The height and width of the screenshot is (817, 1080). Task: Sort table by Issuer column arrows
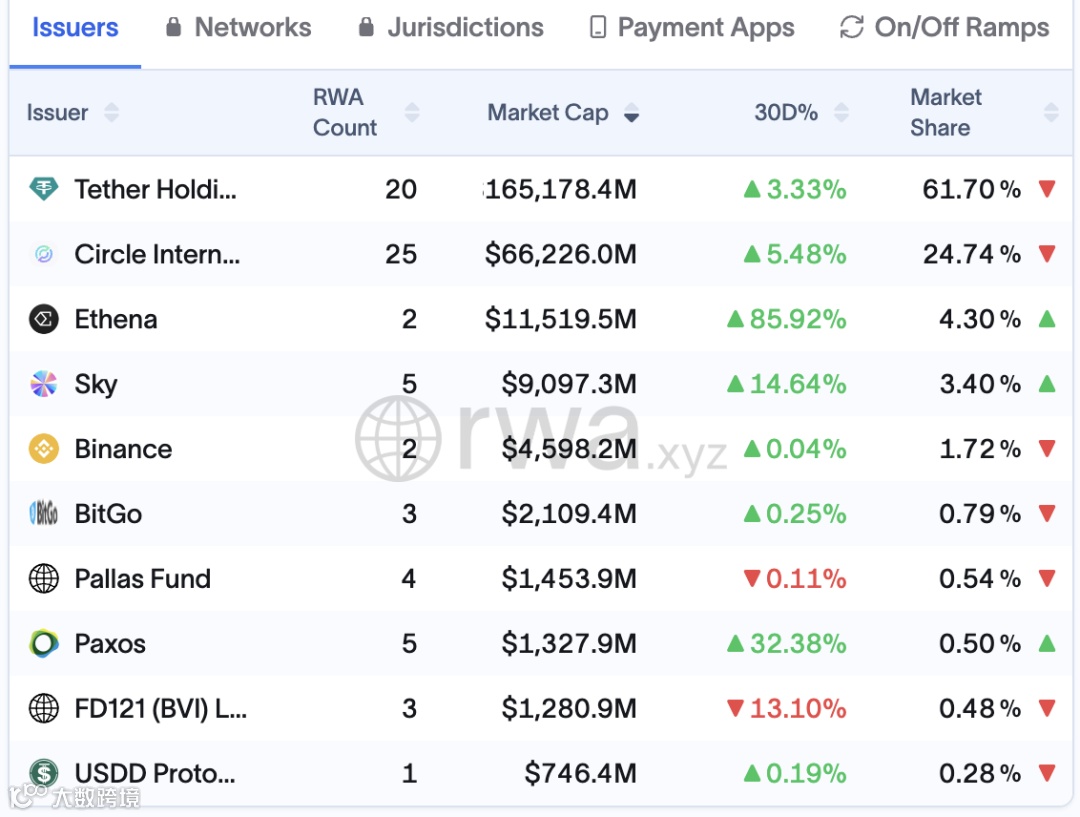[111, 113]
